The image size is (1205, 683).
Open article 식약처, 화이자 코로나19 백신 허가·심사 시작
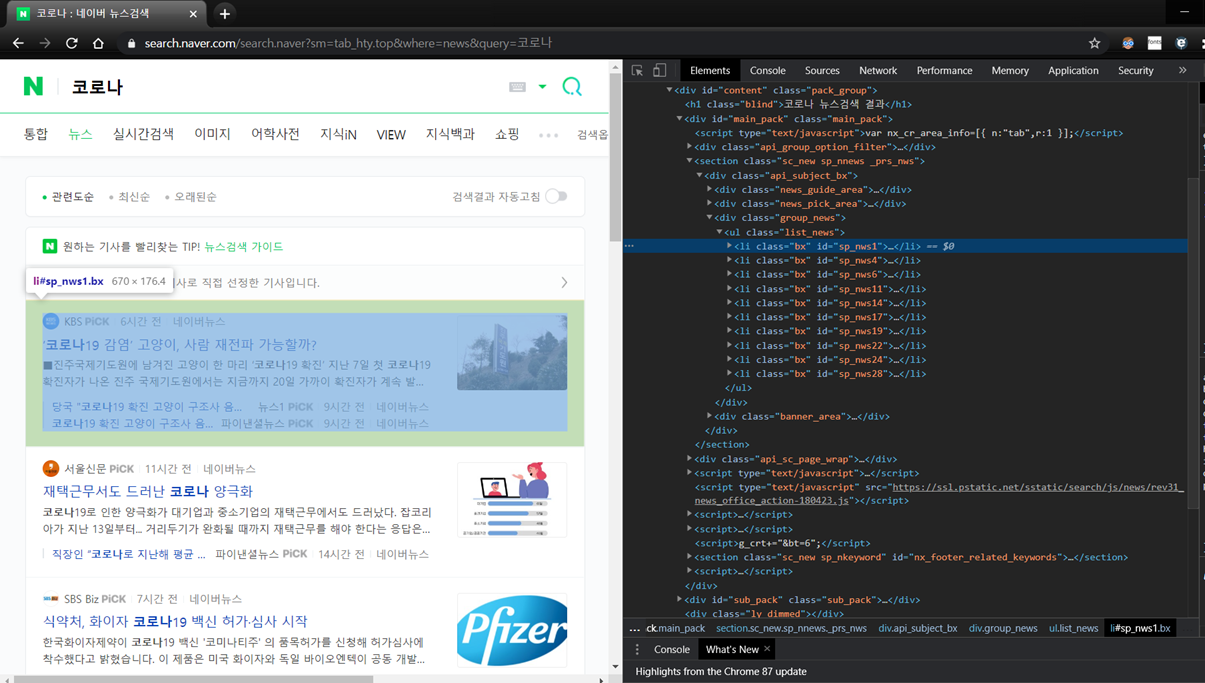(x=175, y=621)
